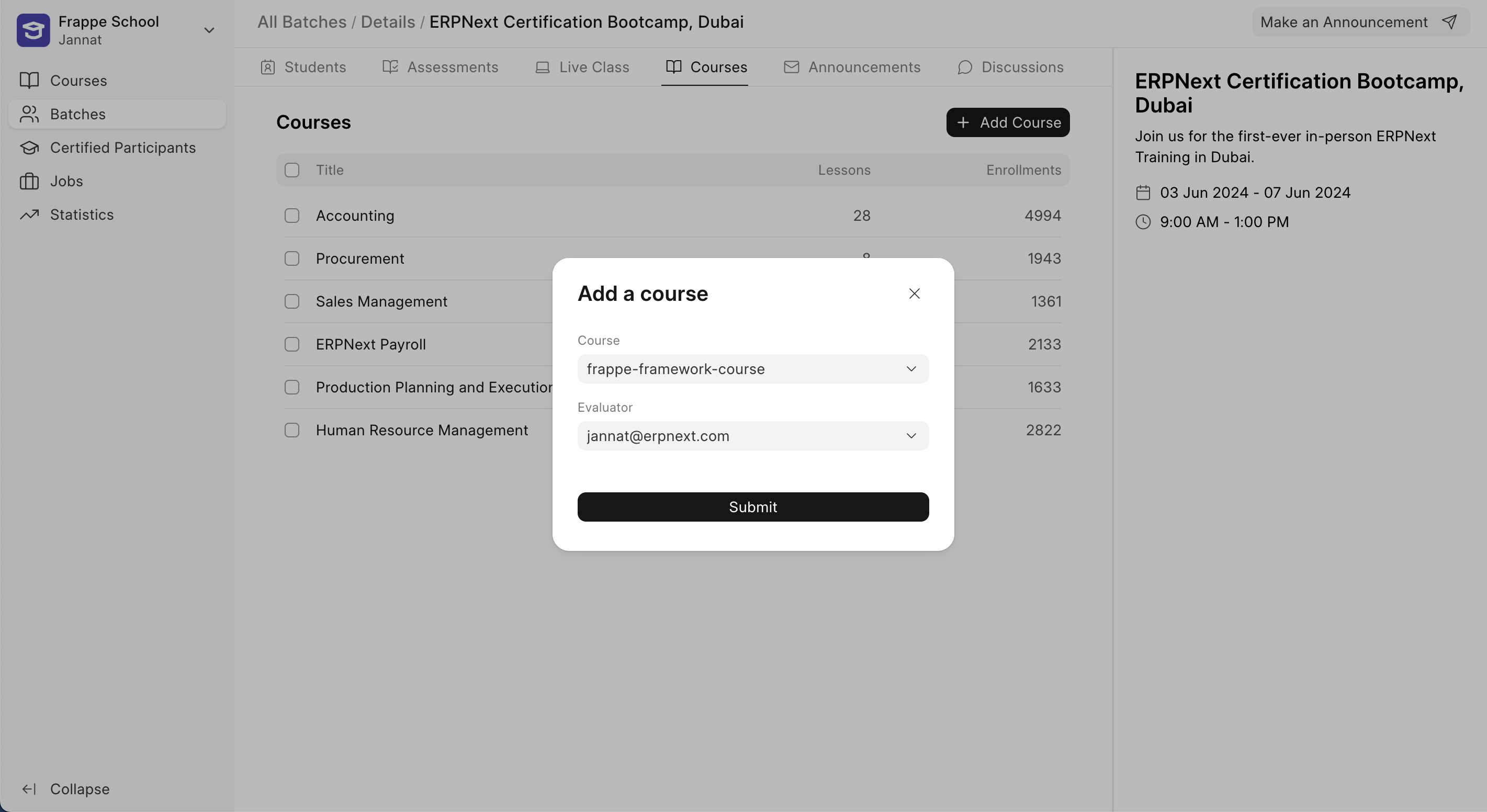Check the Accounting course checkbox

tap(292, 216)
